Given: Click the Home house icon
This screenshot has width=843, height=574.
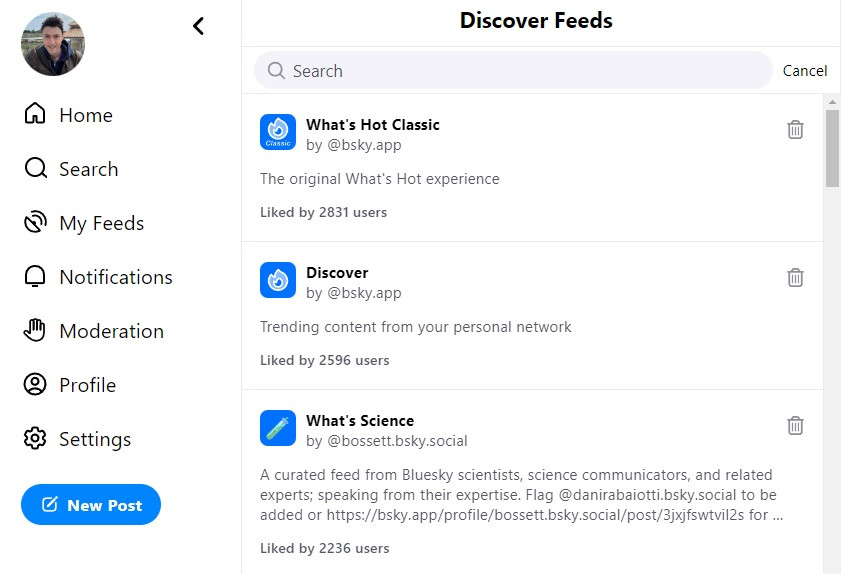Looking at the screenshot, I should (35, 113).
